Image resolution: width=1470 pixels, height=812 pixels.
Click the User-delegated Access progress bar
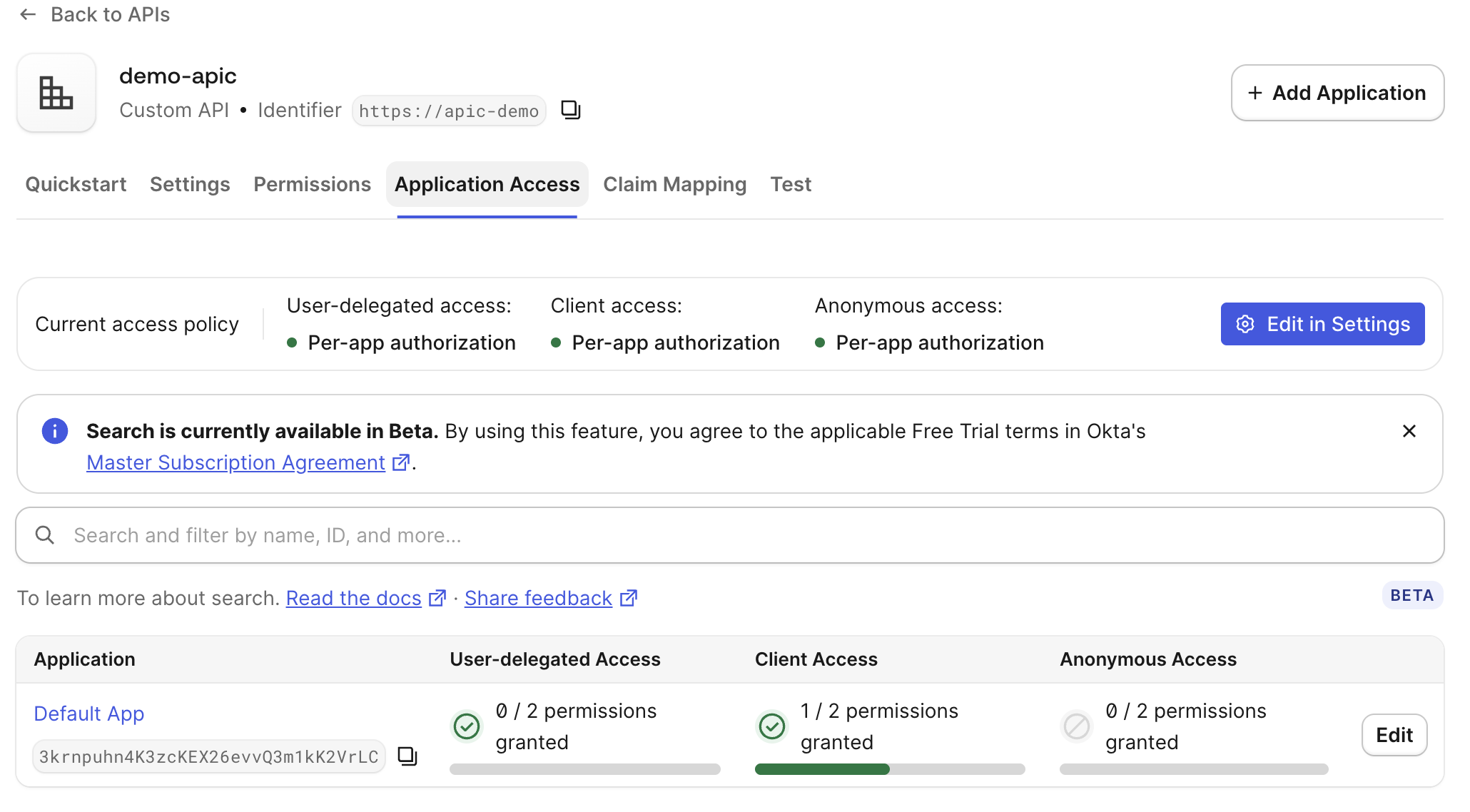584,769
